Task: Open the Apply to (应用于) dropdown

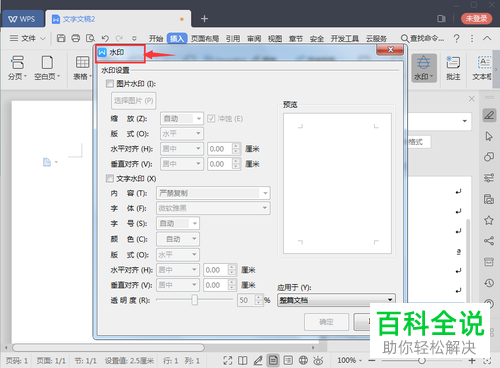Action: pos(336,300)
